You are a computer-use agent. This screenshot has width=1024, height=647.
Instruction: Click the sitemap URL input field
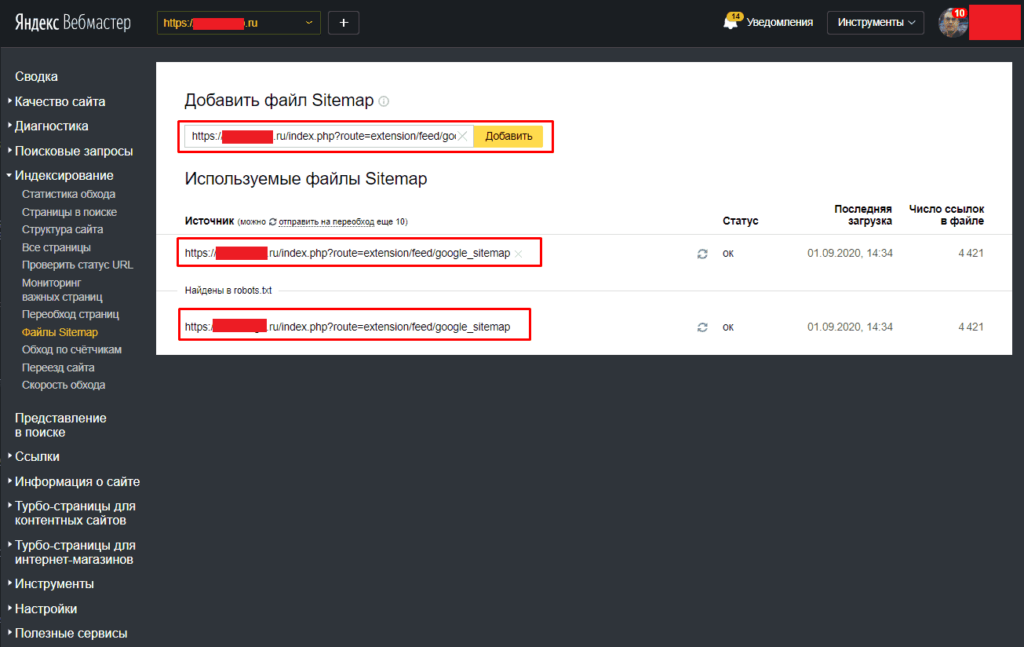click(320, 136)
